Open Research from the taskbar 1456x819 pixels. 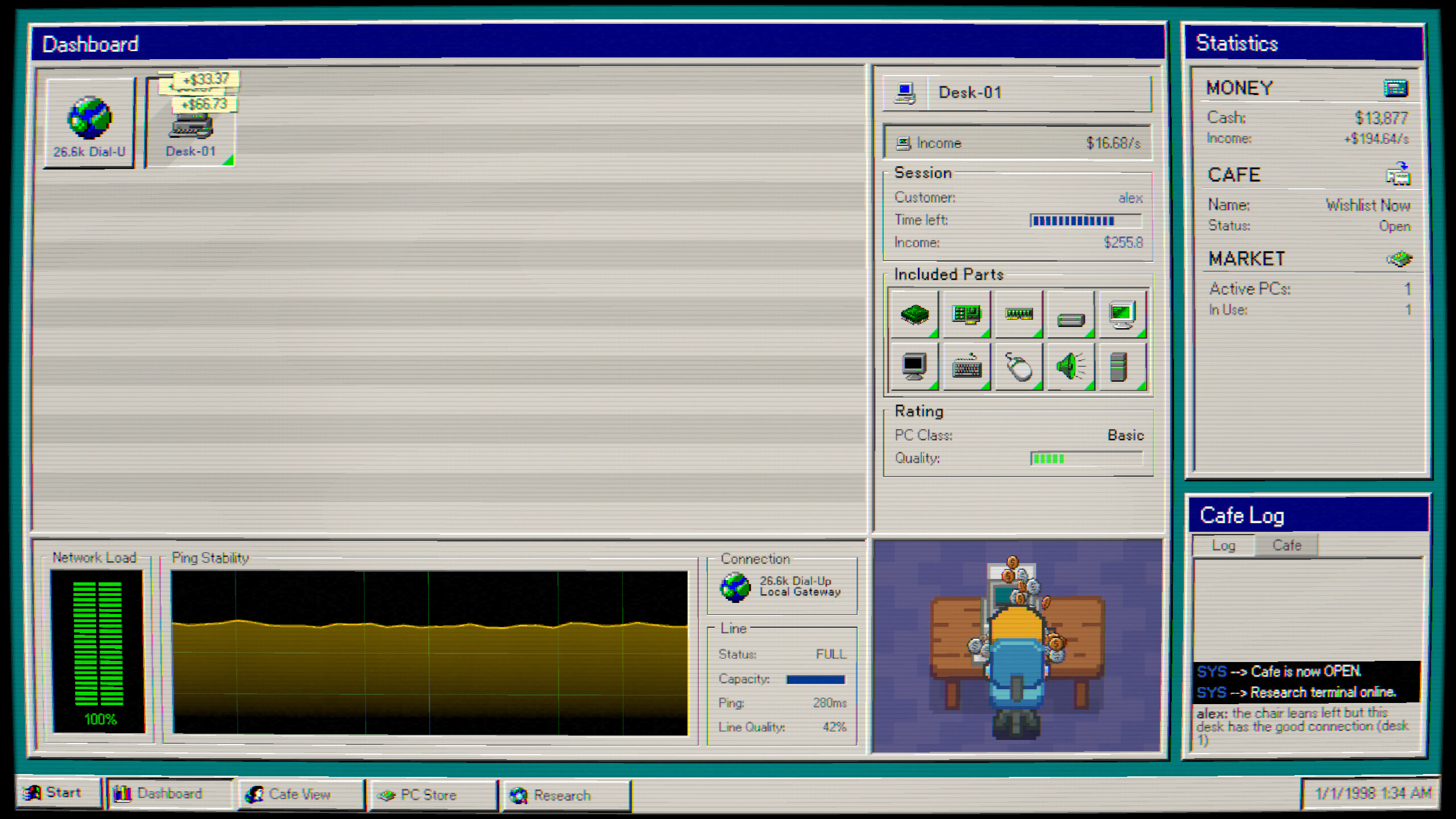566,795
